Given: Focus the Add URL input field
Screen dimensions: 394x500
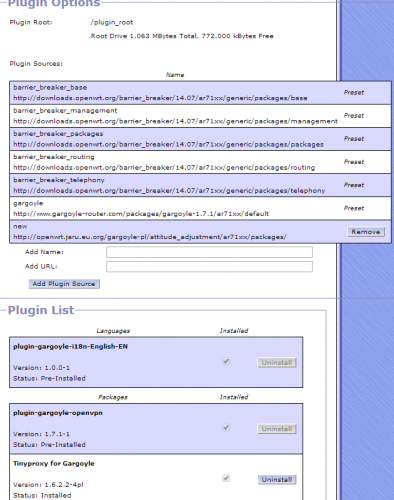Looking at the screenshot, I should pos(209,267).
